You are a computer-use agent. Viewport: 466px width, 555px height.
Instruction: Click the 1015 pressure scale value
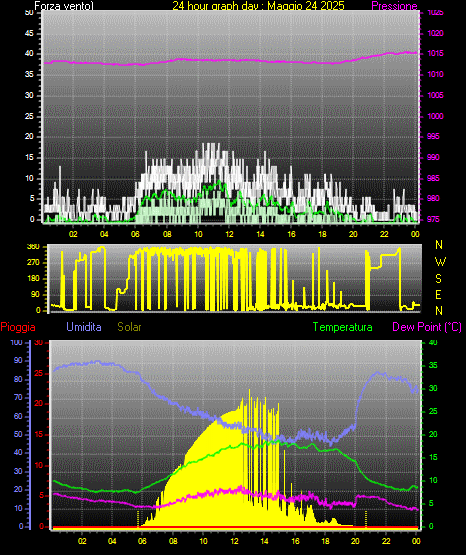(435, 53)
